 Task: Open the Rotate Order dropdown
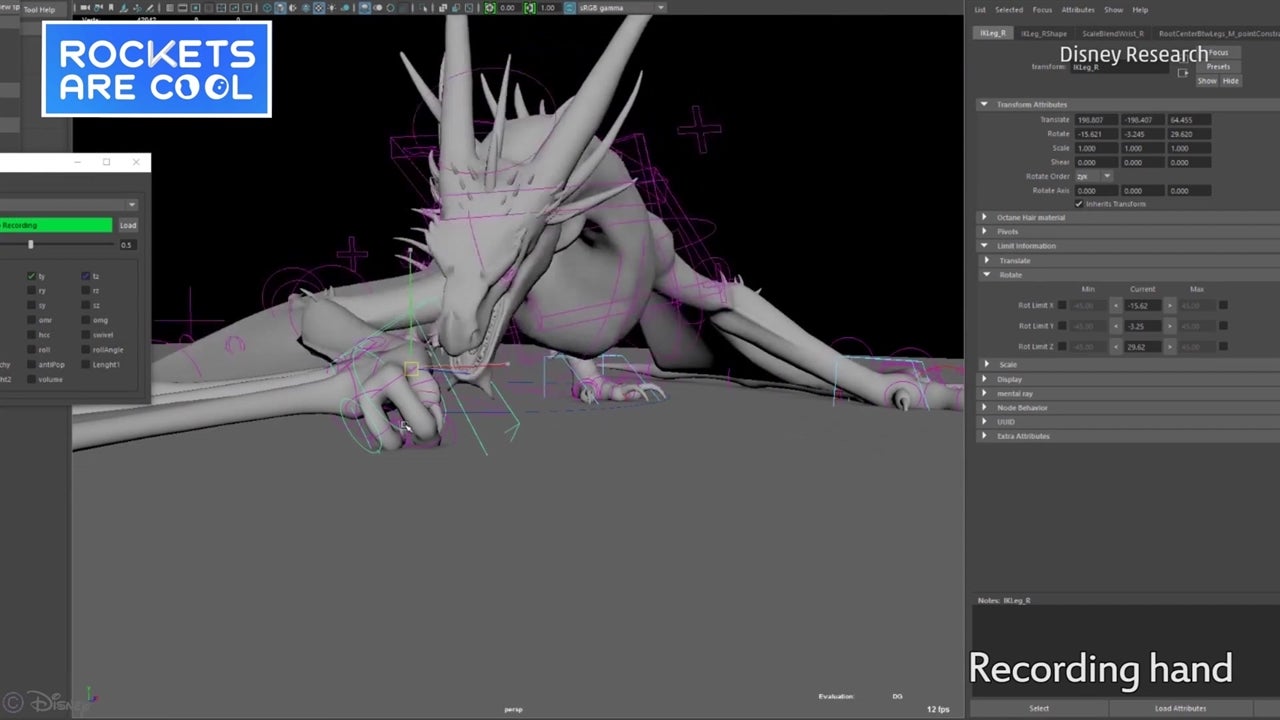[x=1093, y=176]
